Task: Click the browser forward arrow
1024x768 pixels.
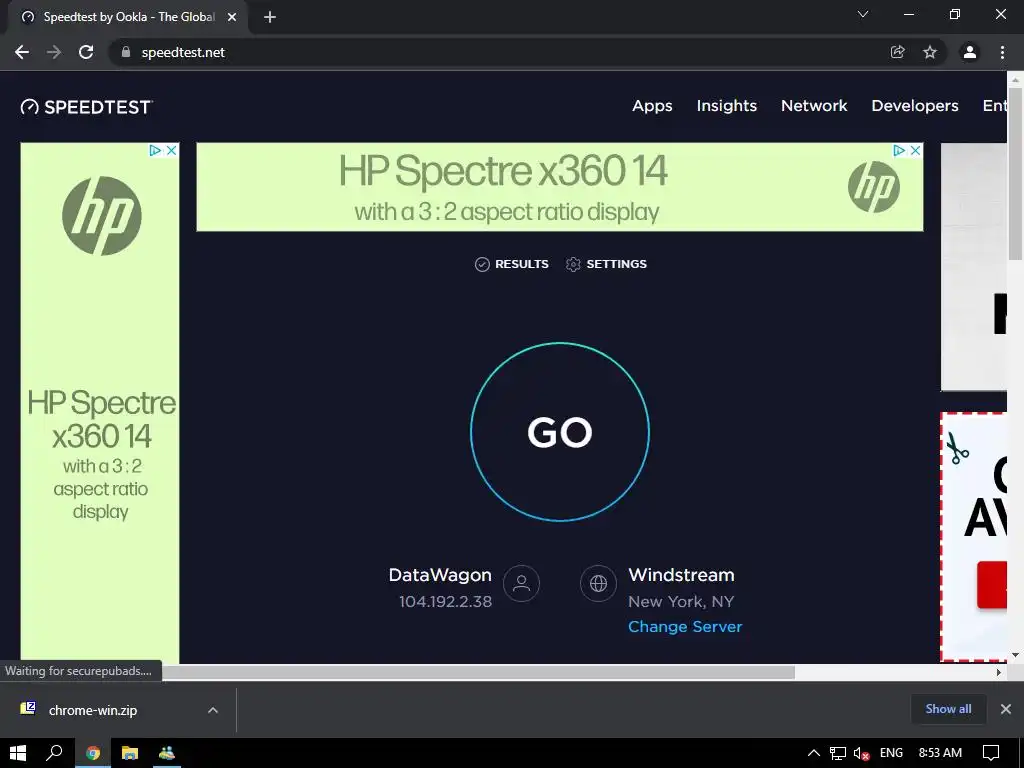Action: click(54, 52)
